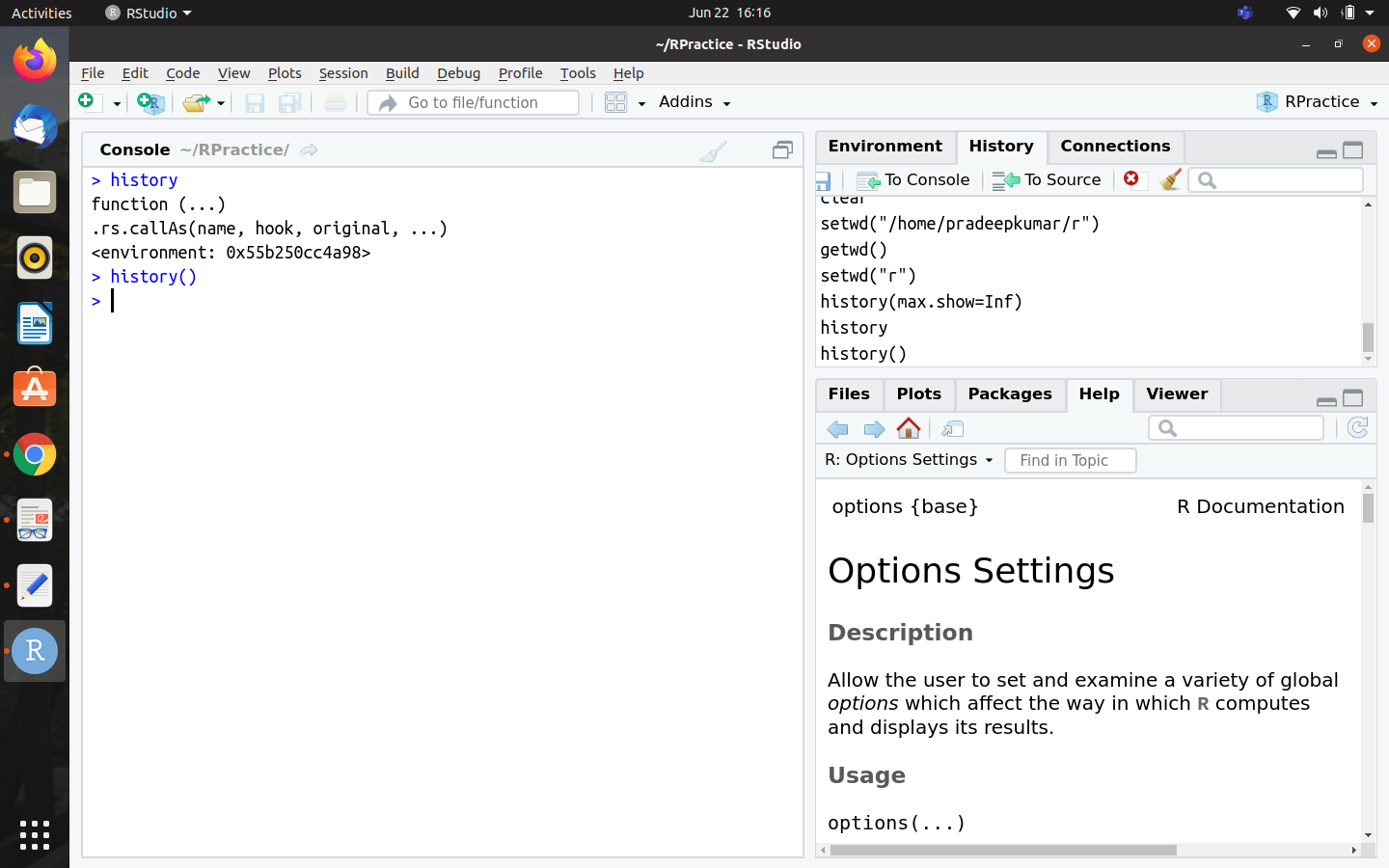Open the Session menu
Image resolution: width=1389 pixels, height=868 pixels.
pyautogui.click(x=343, y=73)
